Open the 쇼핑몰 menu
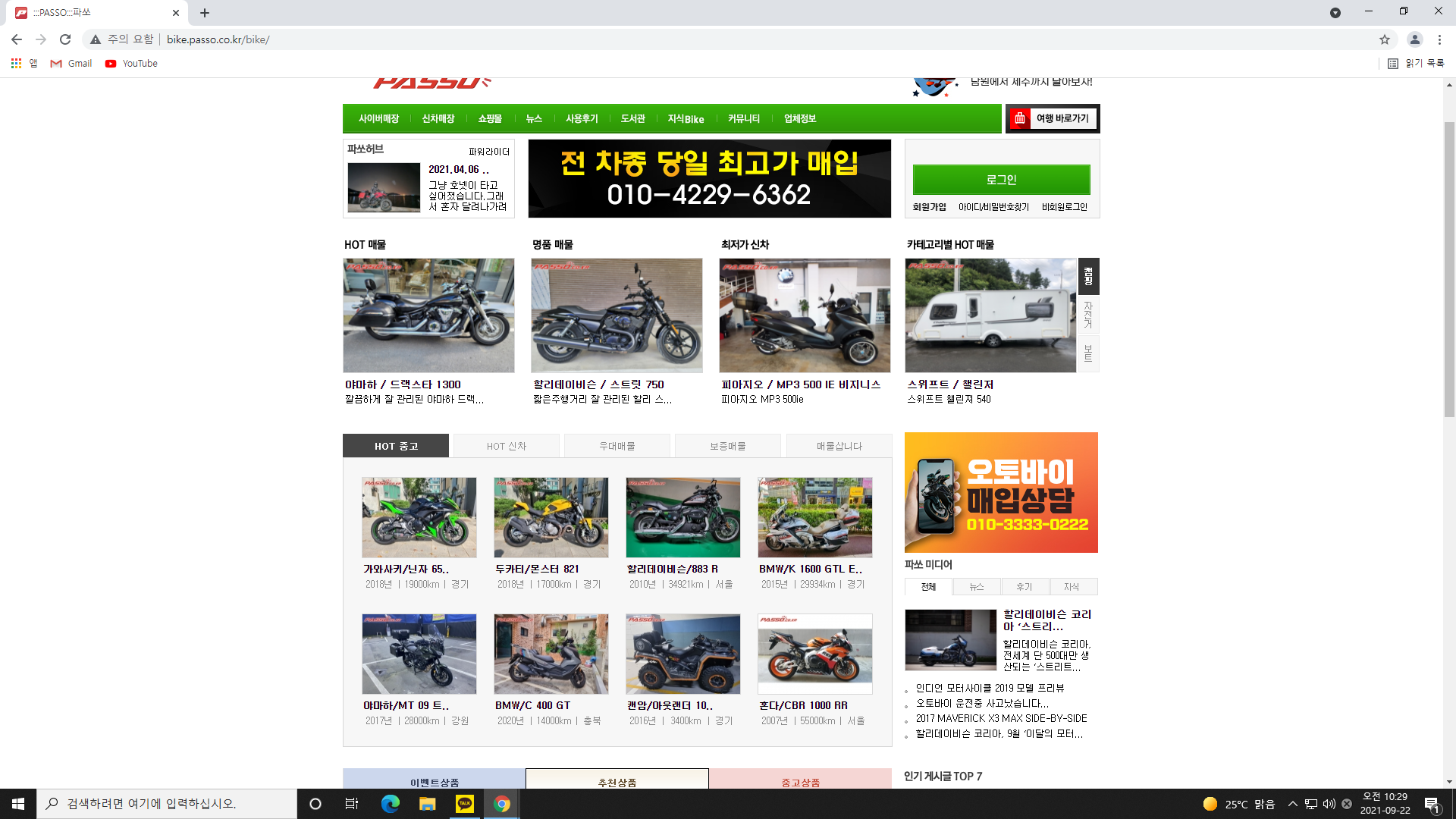The height and width of the screenshot is (819, 1456). (x=490, y=119)
